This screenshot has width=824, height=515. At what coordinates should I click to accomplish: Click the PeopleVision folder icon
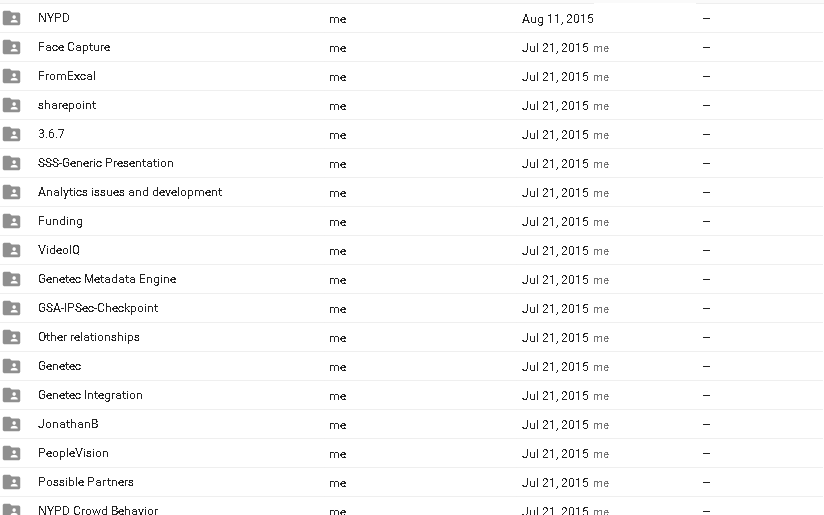tap(12, 453)
